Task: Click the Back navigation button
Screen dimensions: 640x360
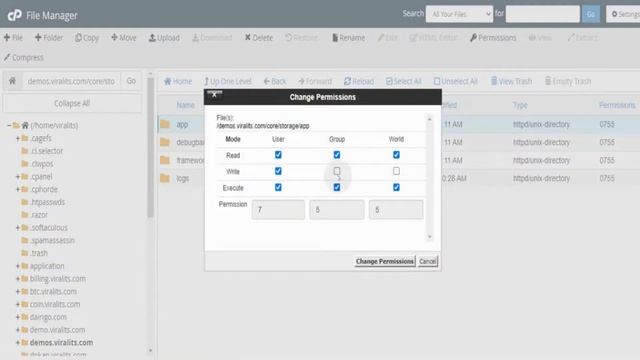Action: pyautogui.click(x=275, y=81)
